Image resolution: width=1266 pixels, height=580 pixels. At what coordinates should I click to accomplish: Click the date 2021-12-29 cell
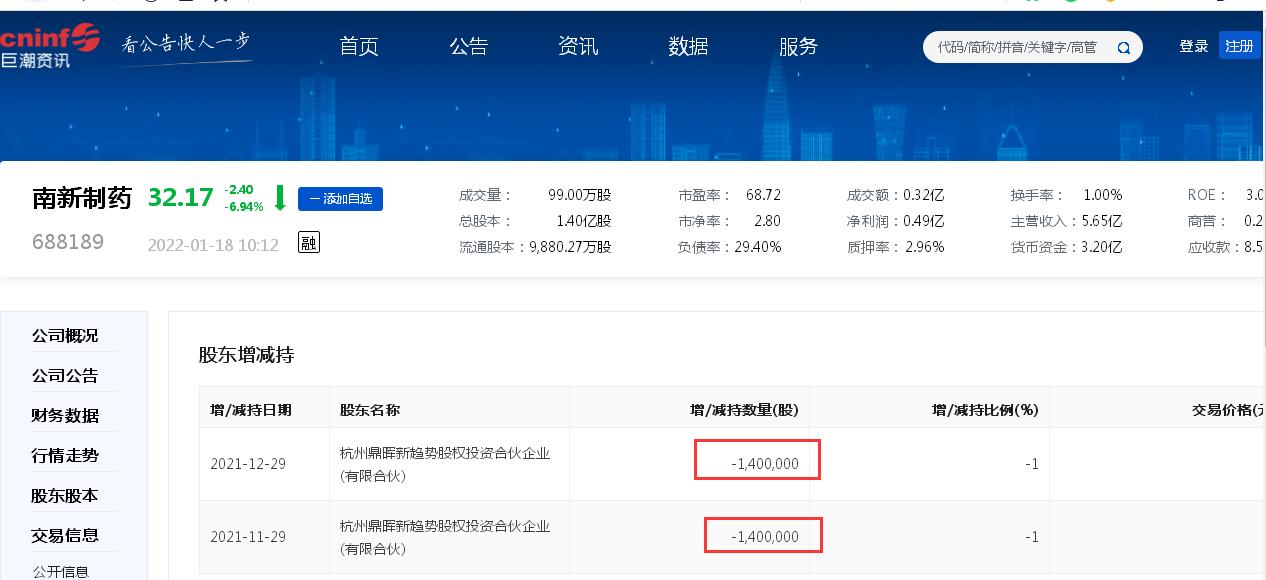click(248, 464)
